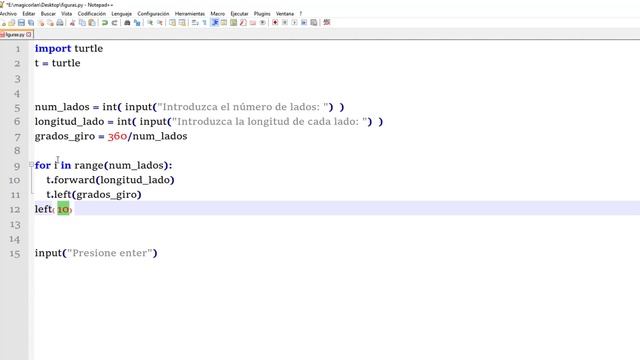Click the Zoom In toolbar icon
640x360 pixels.
(x=150, y=23)
